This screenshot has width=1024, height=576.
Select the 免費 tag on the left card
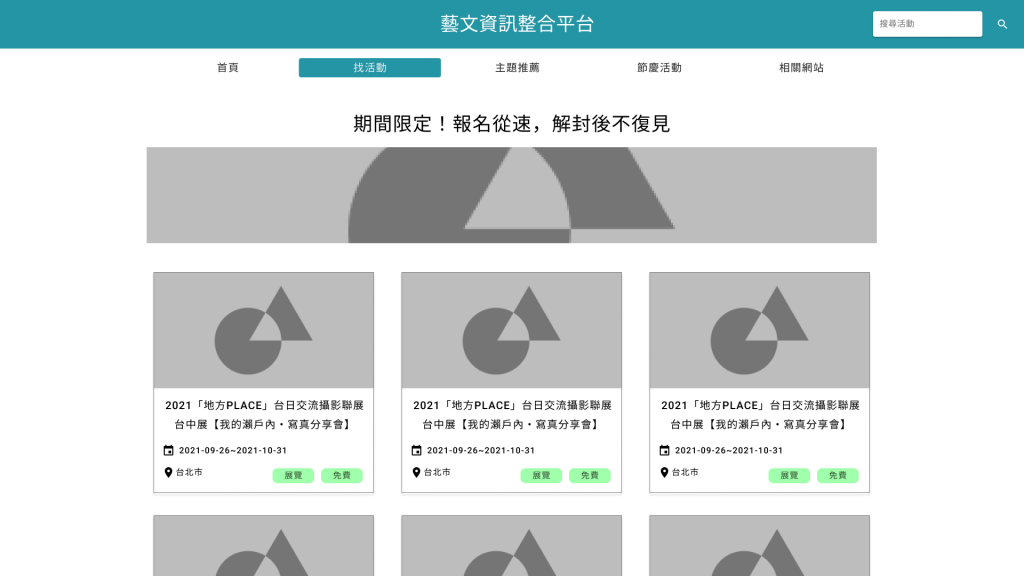coord(342,475)
